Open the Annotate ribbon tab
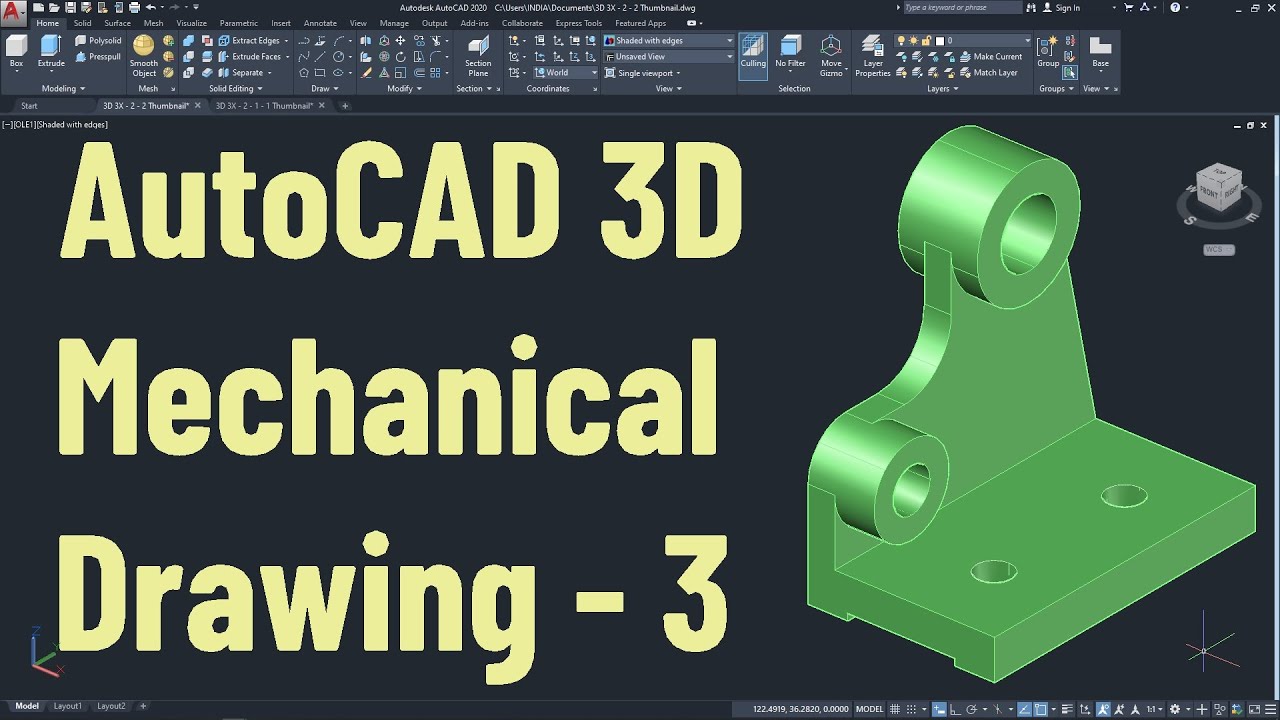The image size is (1280, 720). tap(320, 23)
